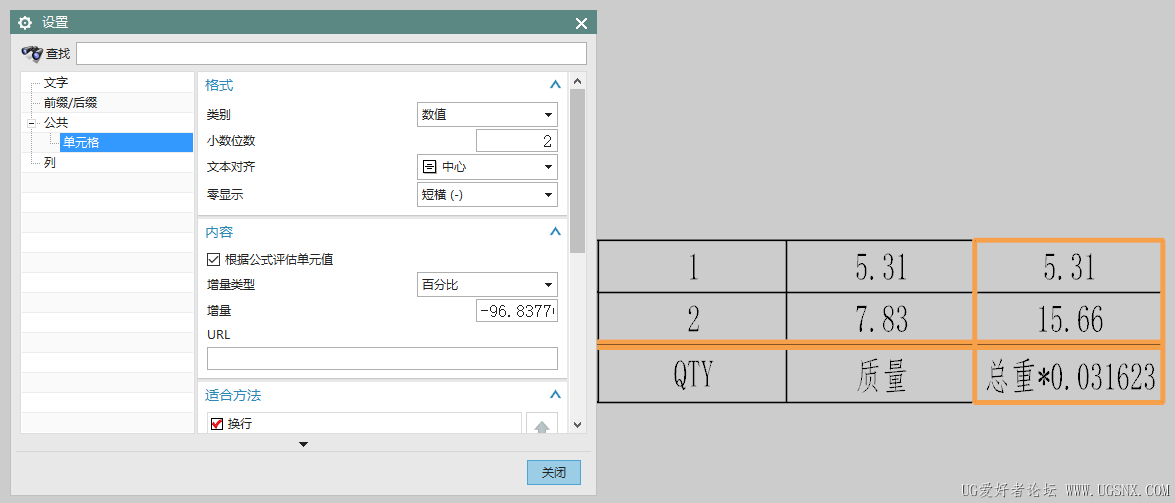The width and height of the screenshot is (1175, 503).
Task: Focus the 查找 search input field
Action: point(331,53)
